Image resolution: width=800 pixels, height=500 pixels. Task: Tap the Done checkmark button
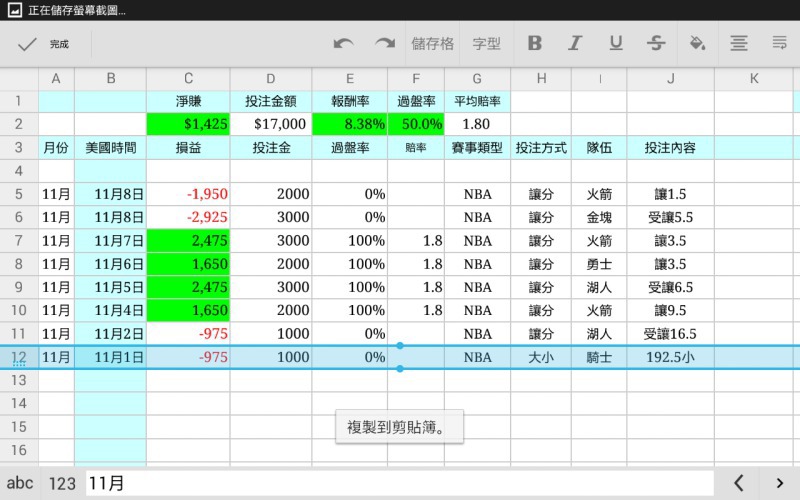[x=43, y=44]
